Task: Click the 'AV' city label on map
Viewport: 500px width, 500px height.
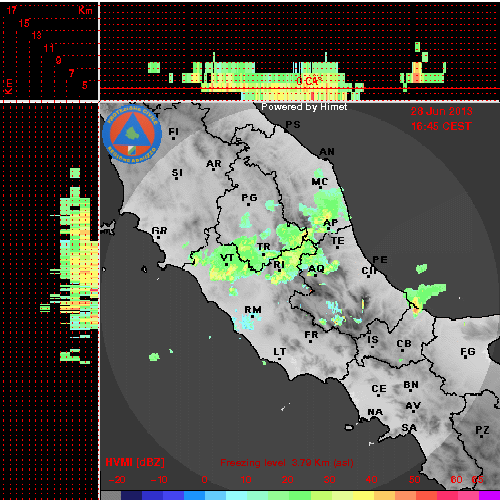Action: 413,406
